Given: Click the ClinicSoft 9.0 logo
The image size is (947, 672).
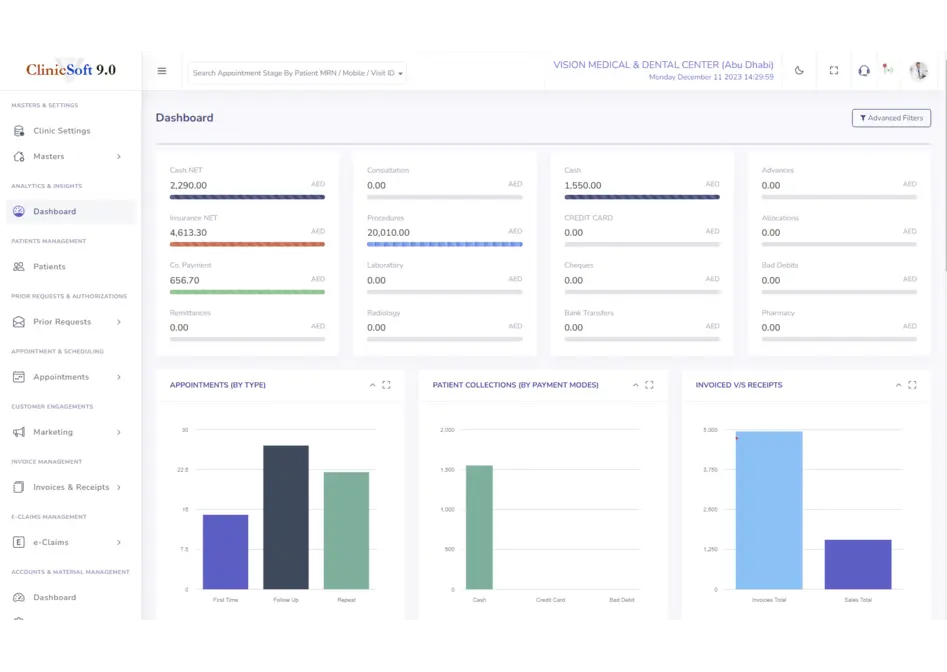Looking at the screenshot, I should (71, 70).
